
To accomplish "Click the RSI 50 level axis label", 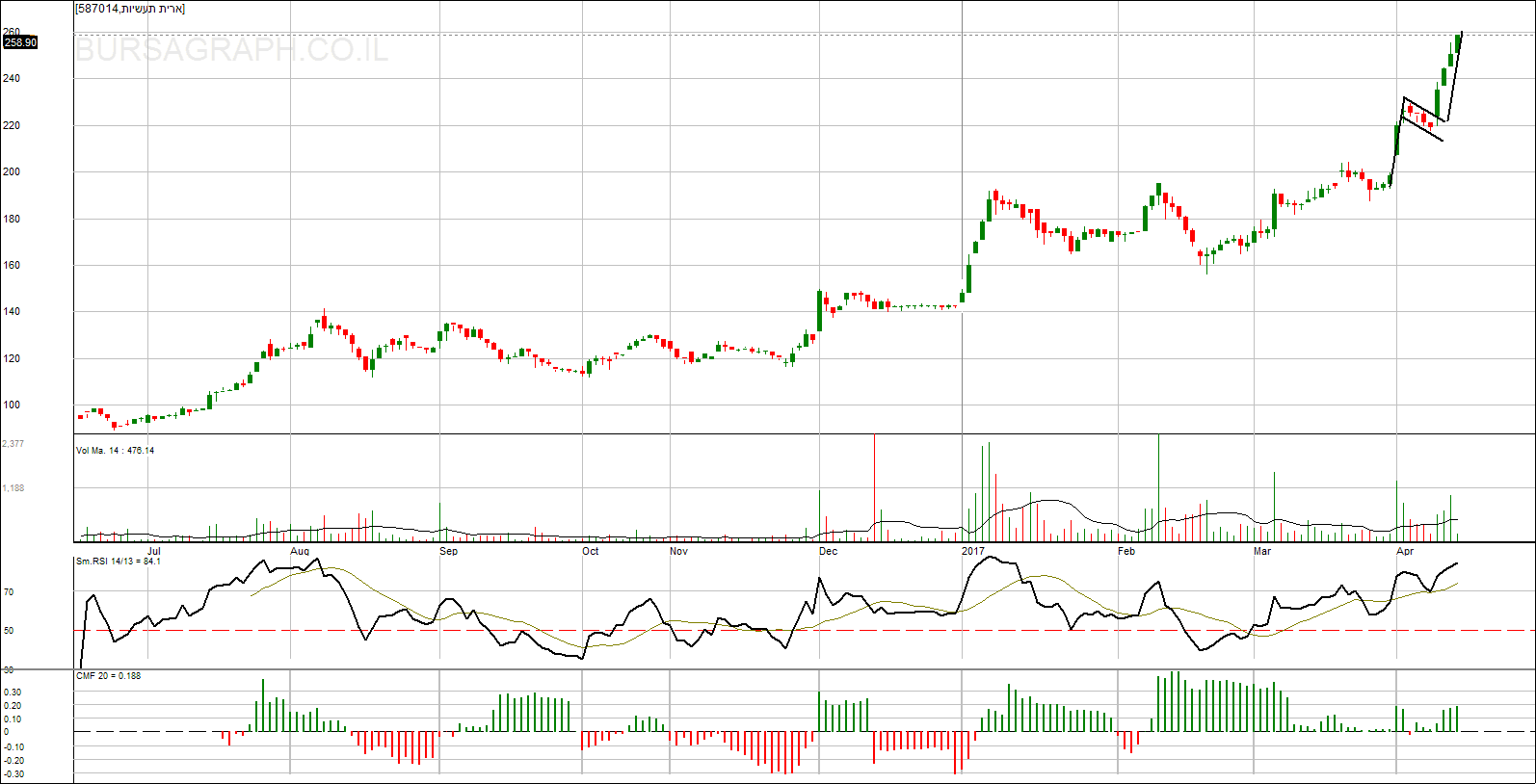I will click(x=9, y=631).
